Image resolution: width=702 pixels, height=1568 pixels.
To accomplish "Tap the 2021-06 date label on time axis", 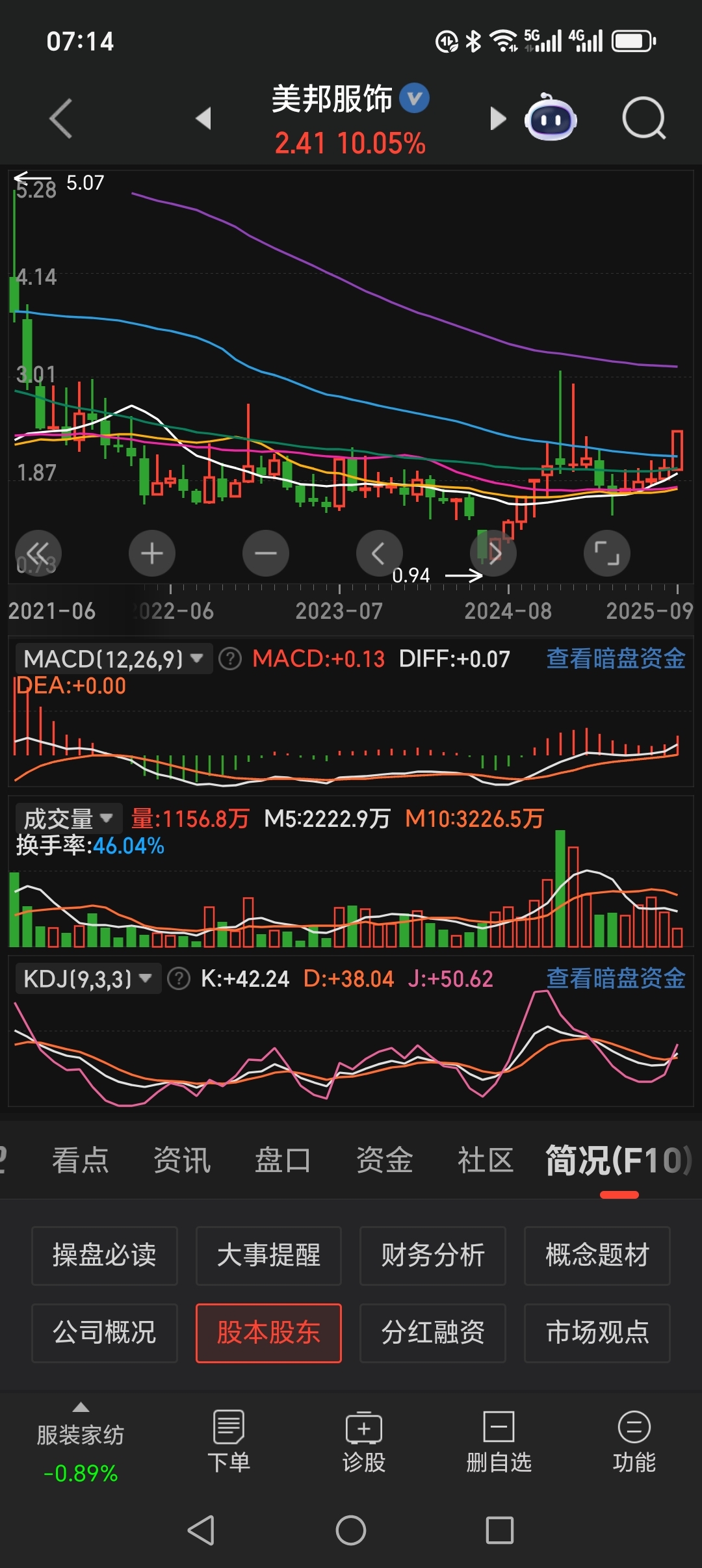I will [x=52, y=611].
